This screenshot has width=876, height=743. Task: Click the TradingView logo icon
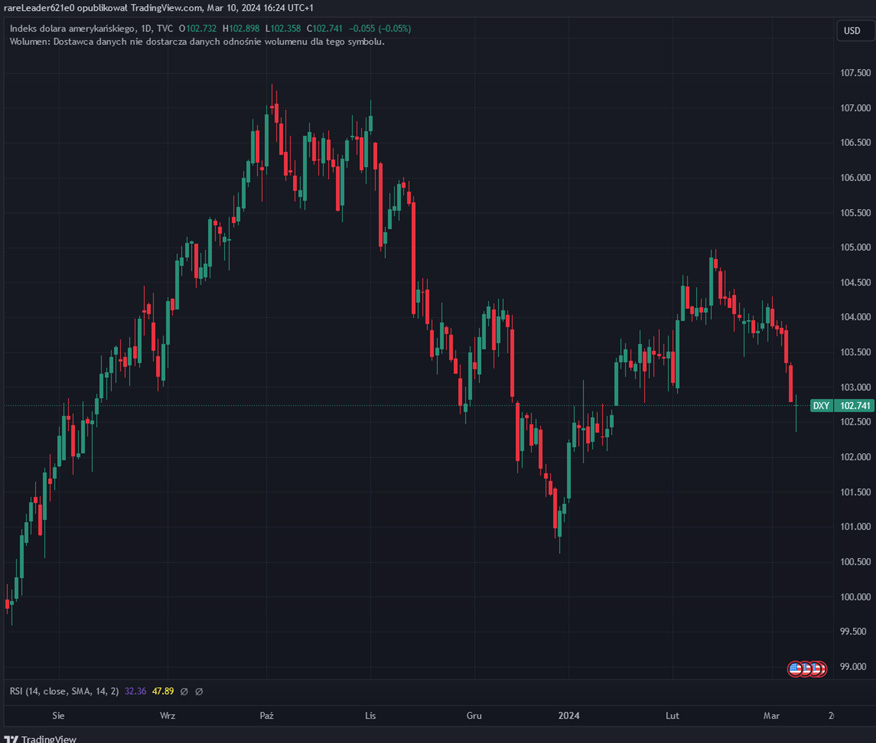point(11,739)
